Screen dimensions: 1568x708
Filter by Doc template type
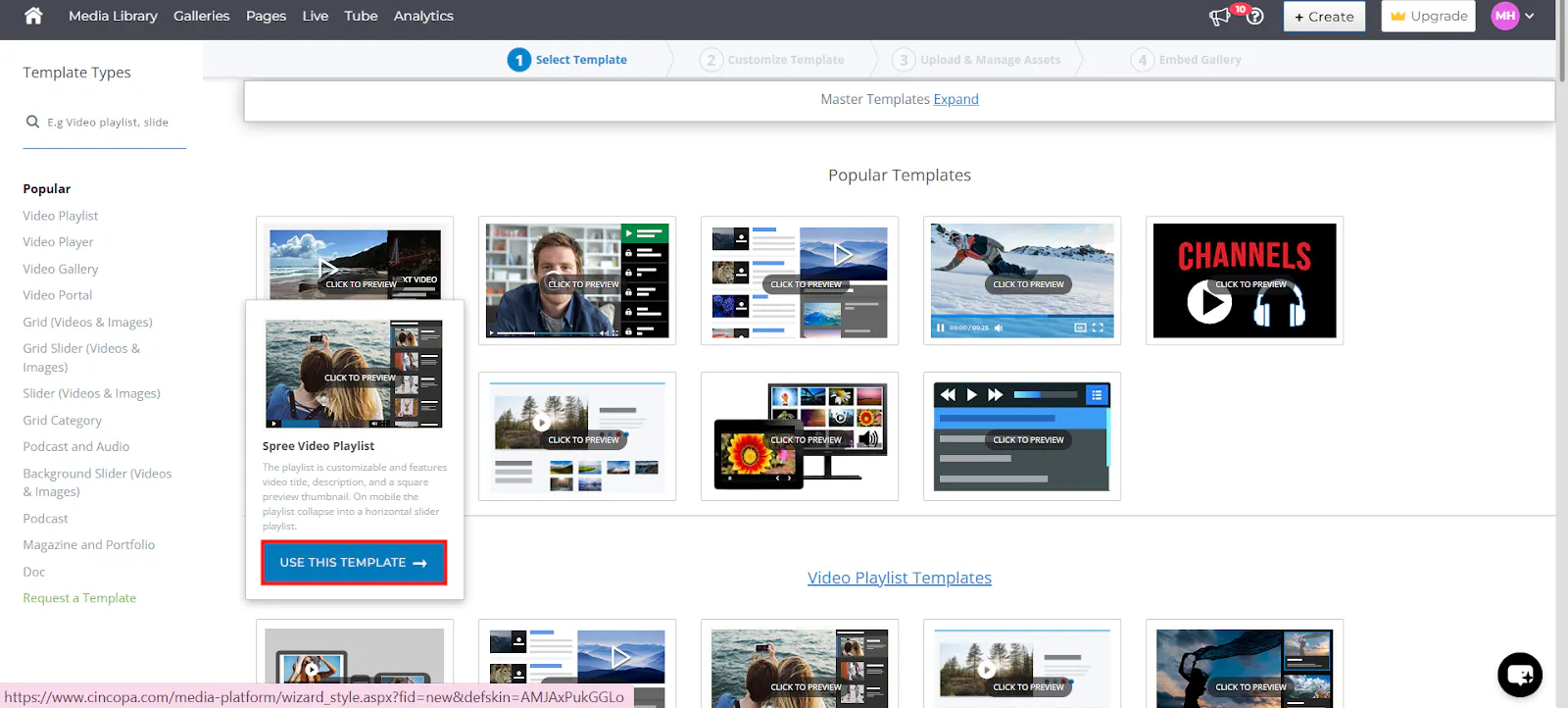click(x=34, y=572)
